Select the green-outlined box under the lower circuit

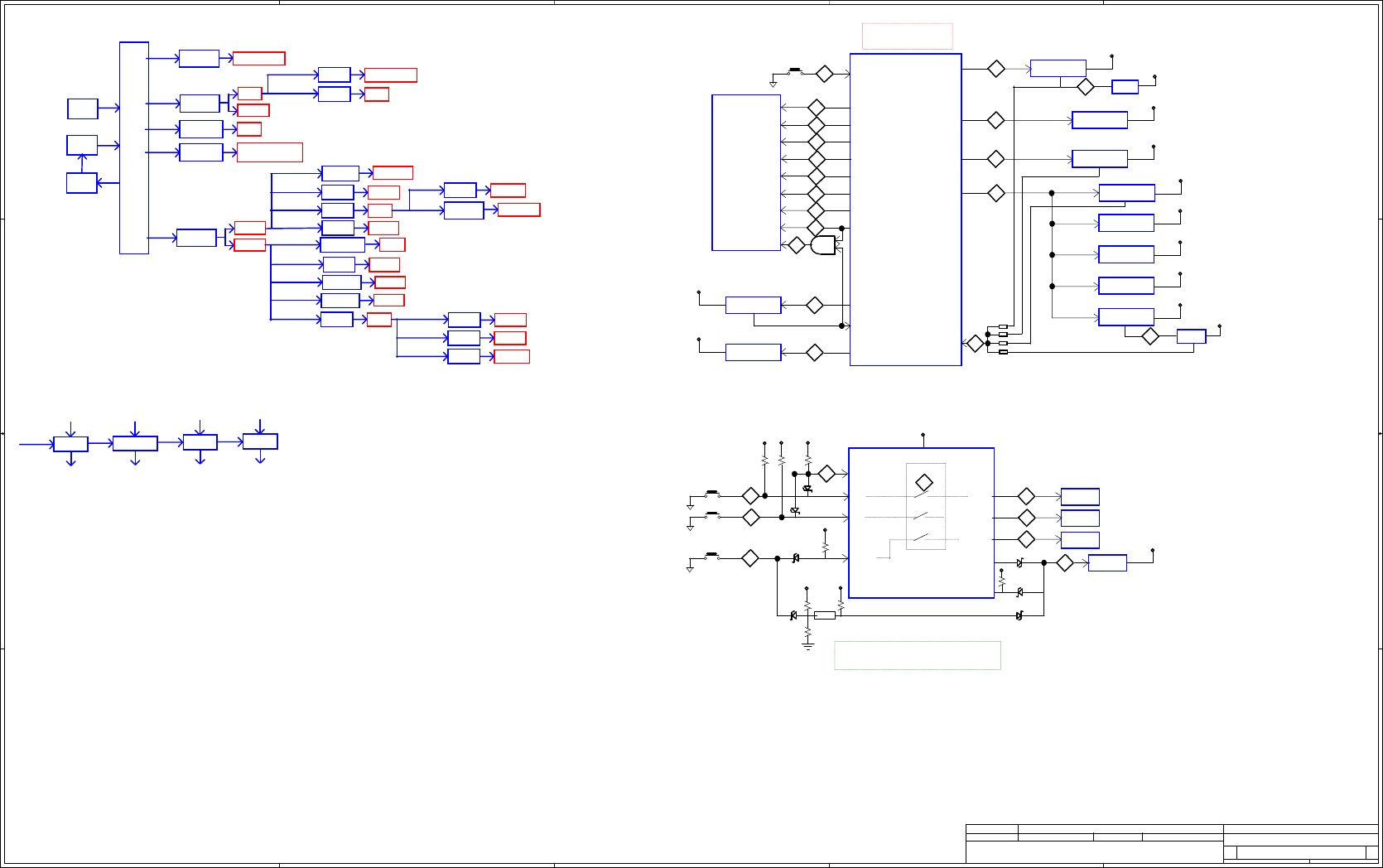click(918, 655)
